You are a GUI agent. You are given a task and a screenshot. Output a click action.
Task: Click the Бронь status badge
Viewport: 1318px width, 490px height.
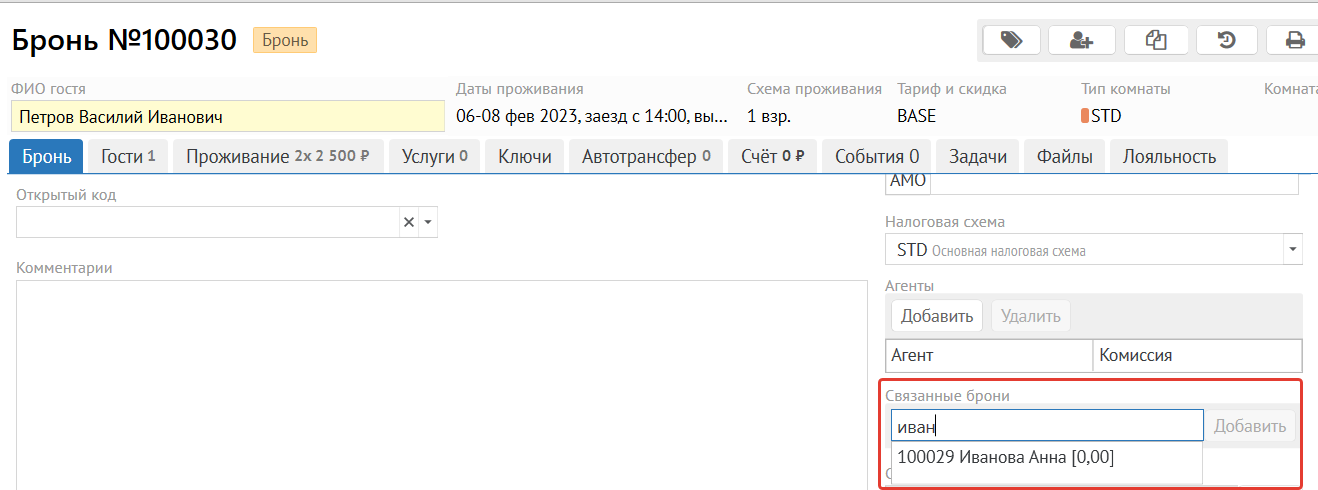pos(285,40)
